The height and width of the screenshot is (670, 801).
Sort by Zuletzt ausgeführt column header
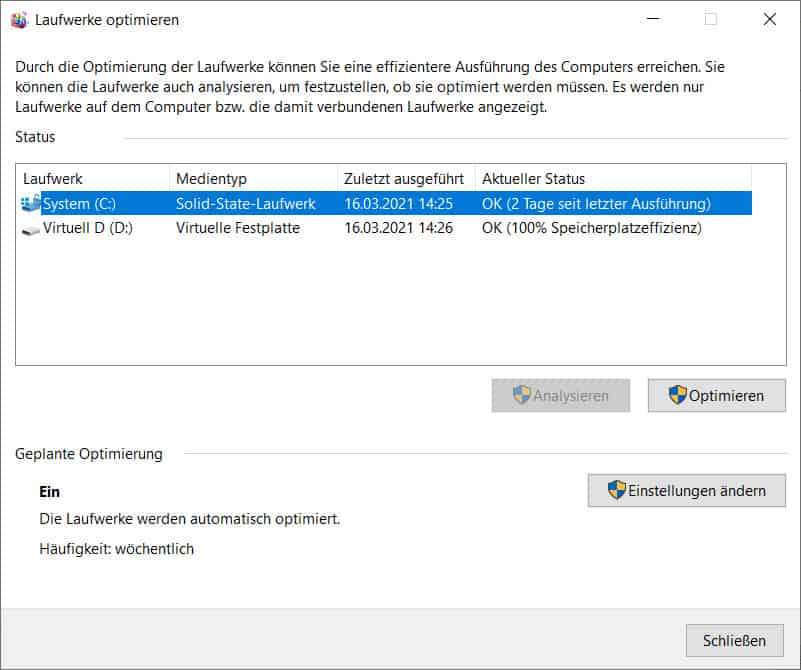coord(406,179)
